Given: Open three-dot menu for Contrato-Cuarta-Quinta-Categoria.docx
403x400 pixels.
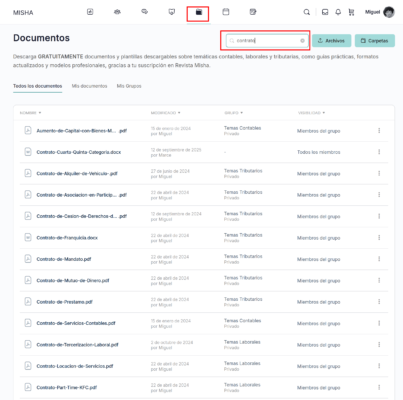Looking at the screenshot, I should [x=379, y=152].
